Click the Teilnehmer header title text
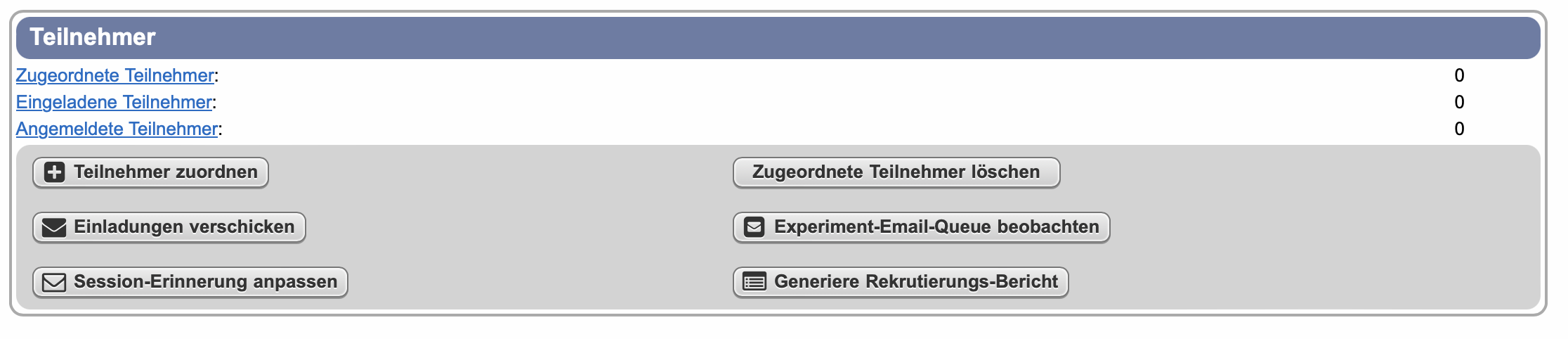Image resolution: width=1568 pixels, height=339 pixels. point(93,37)
